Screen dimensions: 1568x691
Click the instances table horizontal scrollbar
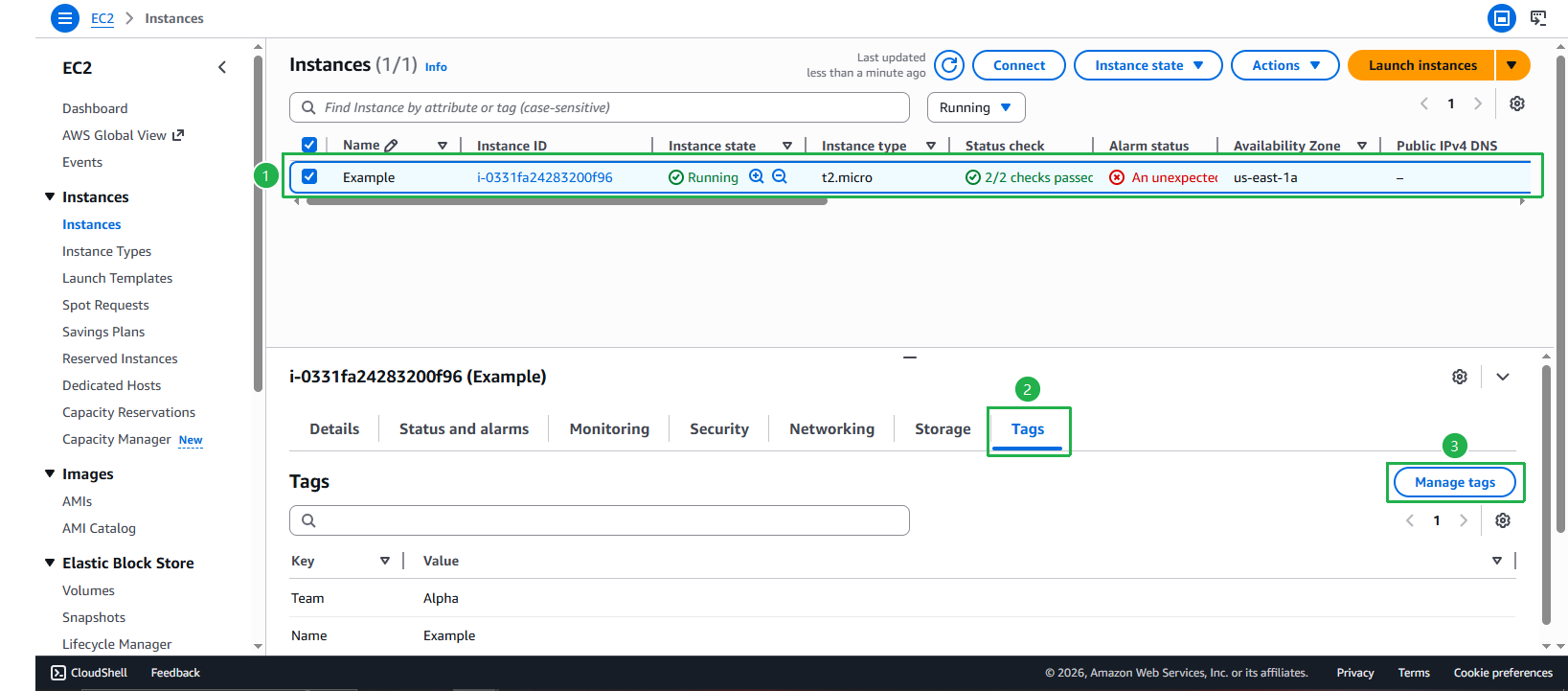(x=565, y=201)
